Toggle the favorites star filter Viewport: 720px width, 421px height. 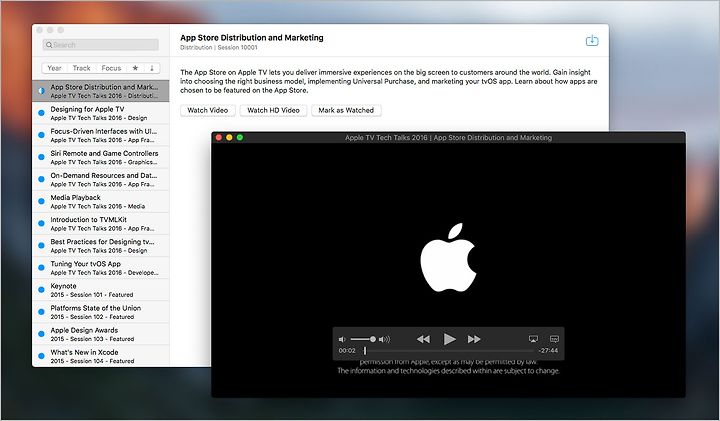(x=135, y=68)
